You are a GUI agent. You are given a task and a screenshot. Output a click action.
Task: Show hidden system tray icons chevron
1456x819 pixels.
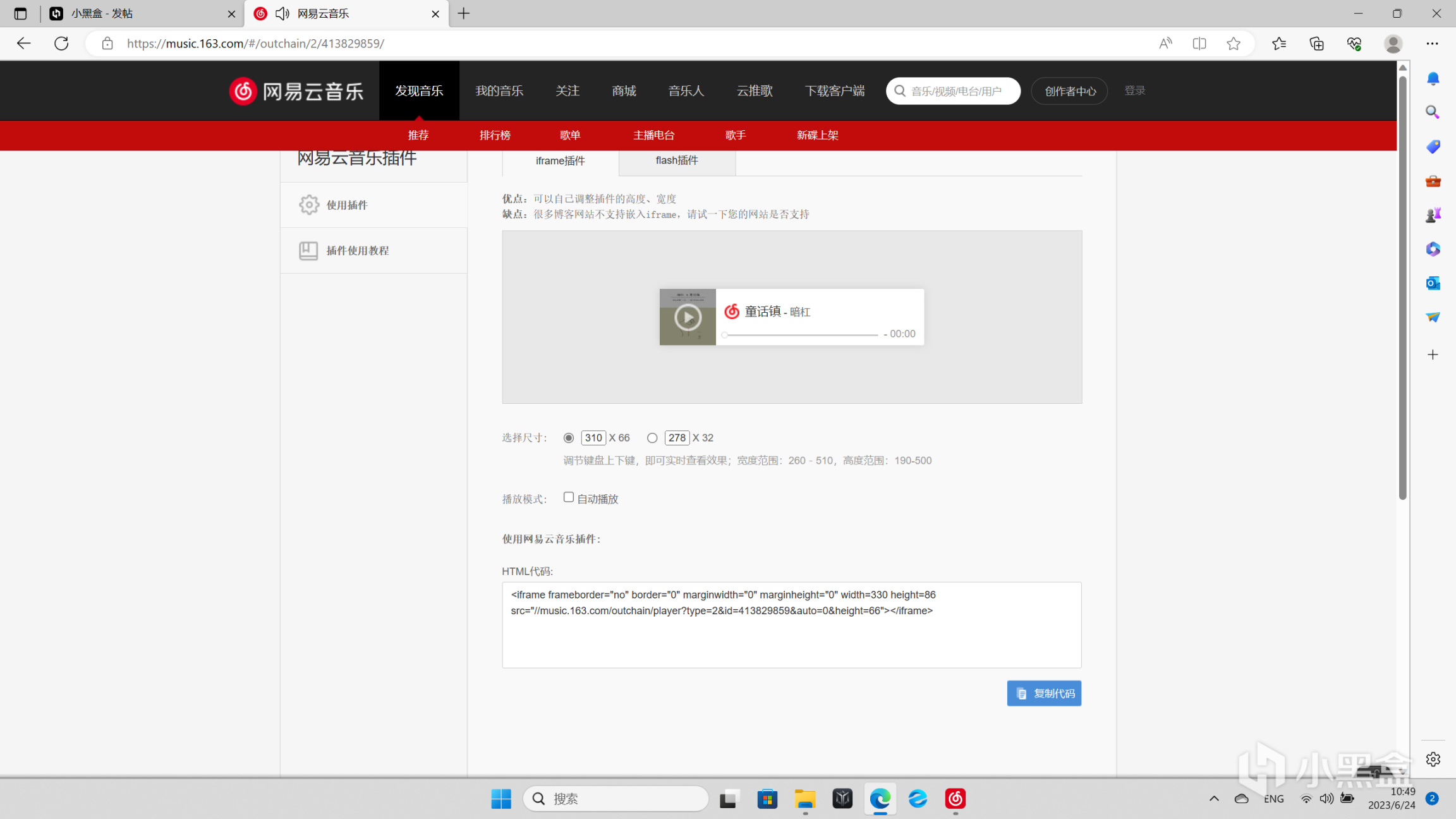1214,799
